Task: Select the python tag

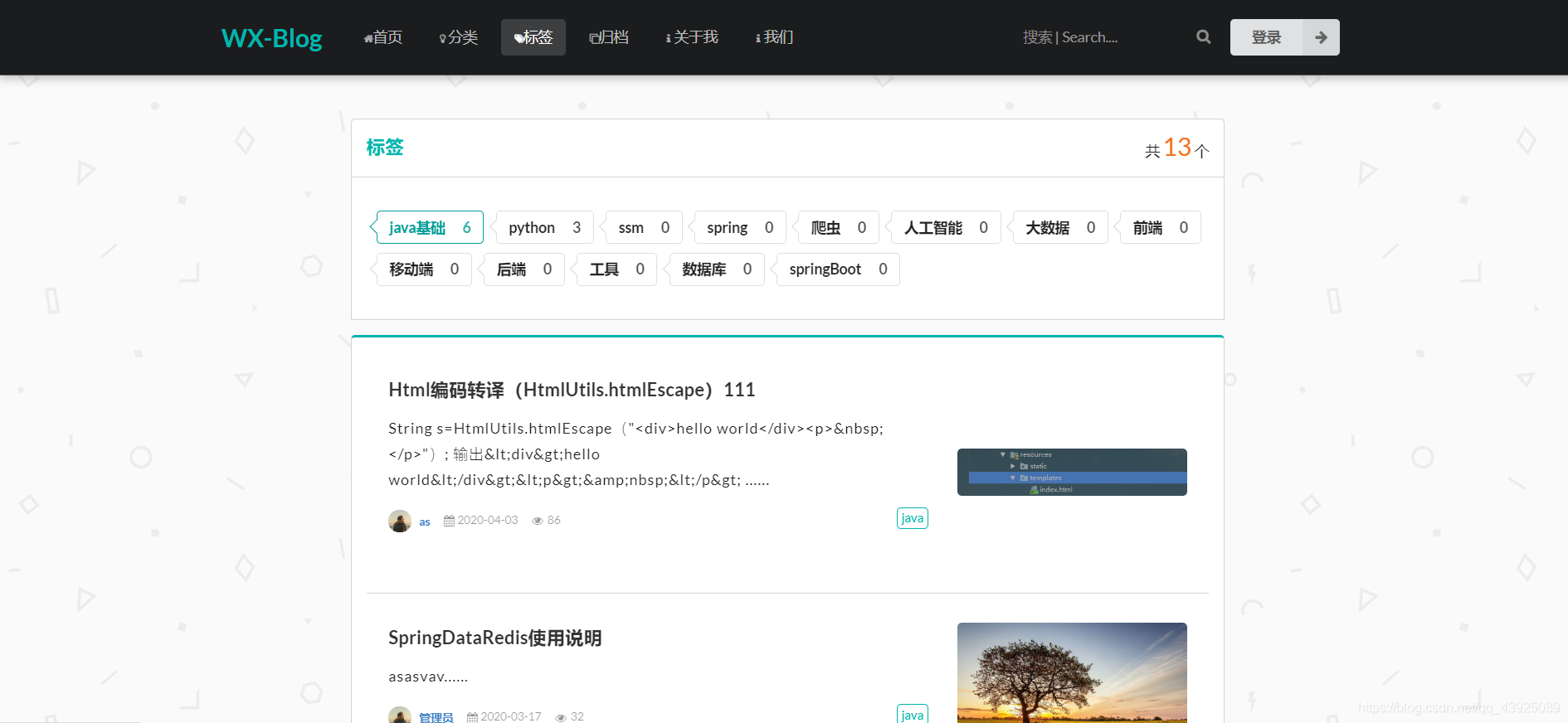Action: [544, 227]
